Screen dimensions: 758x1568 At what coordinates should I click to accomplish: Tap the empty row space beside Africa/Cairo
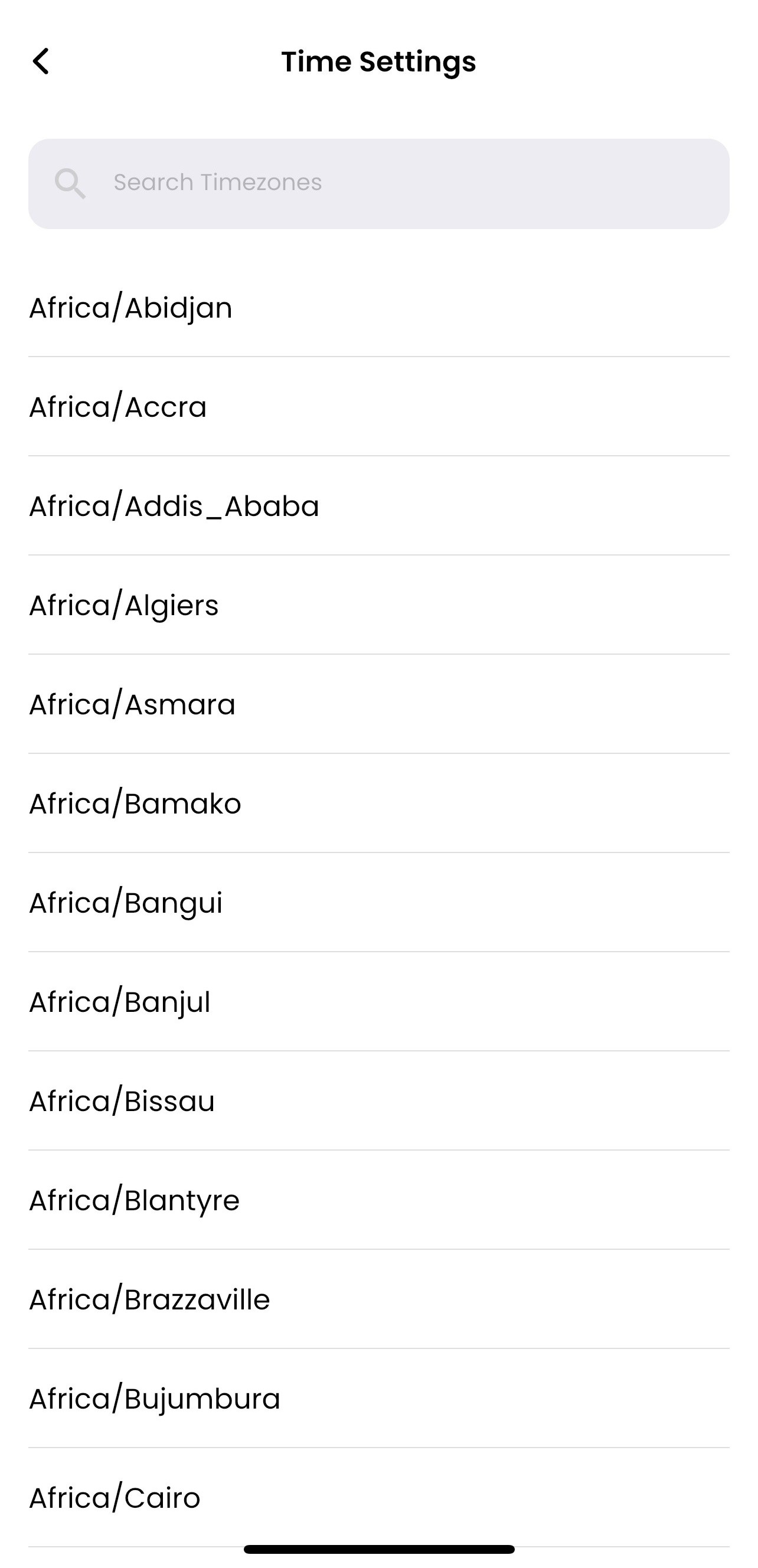tap(465, 1498)
